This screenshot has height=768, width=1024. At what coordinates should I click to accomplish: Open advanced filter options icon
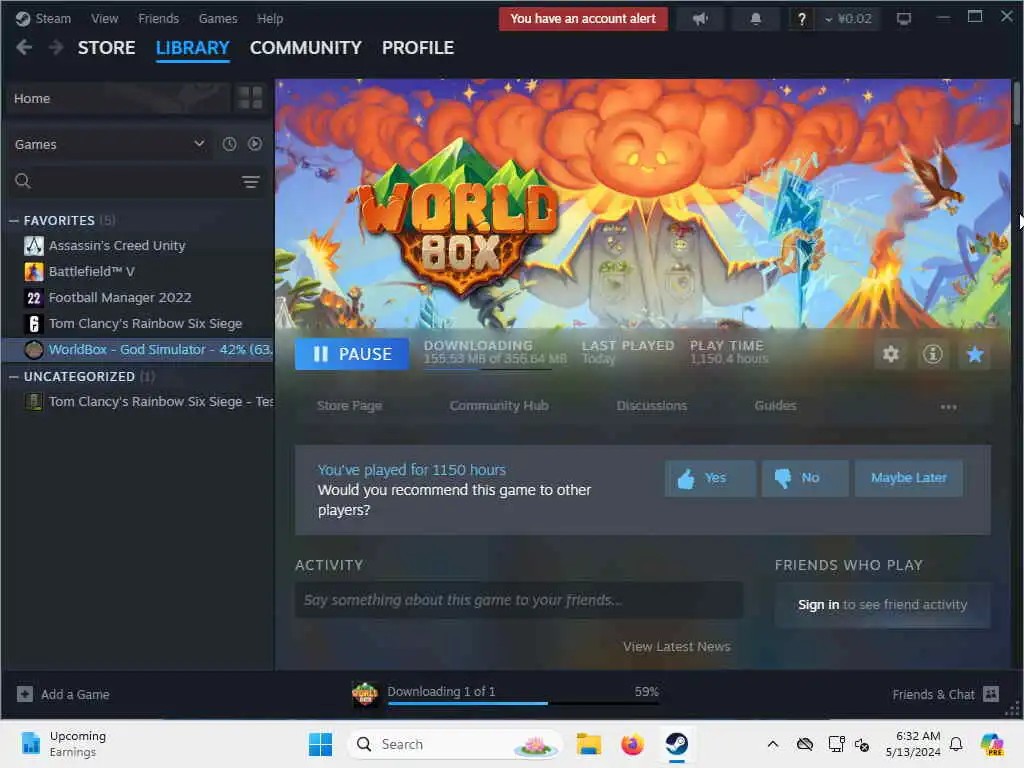point(251,182)
